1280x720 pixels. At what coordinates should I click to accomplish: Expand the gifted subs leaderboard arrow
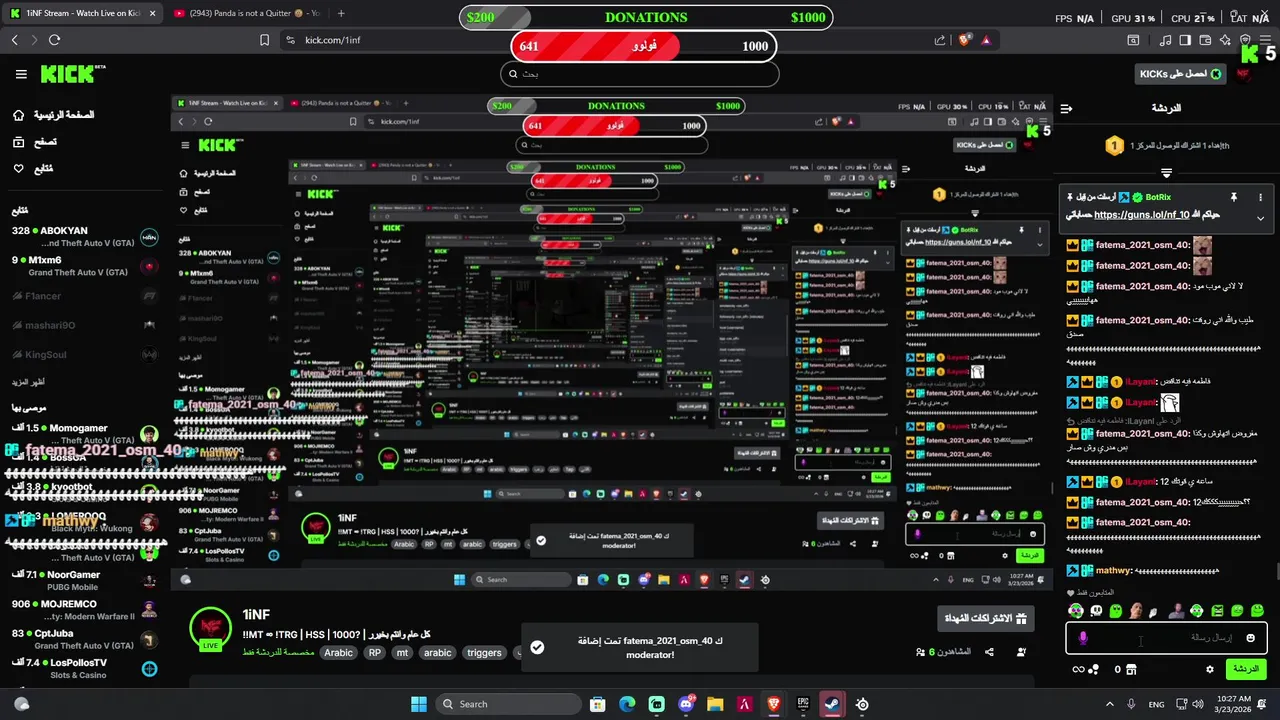1166,173
